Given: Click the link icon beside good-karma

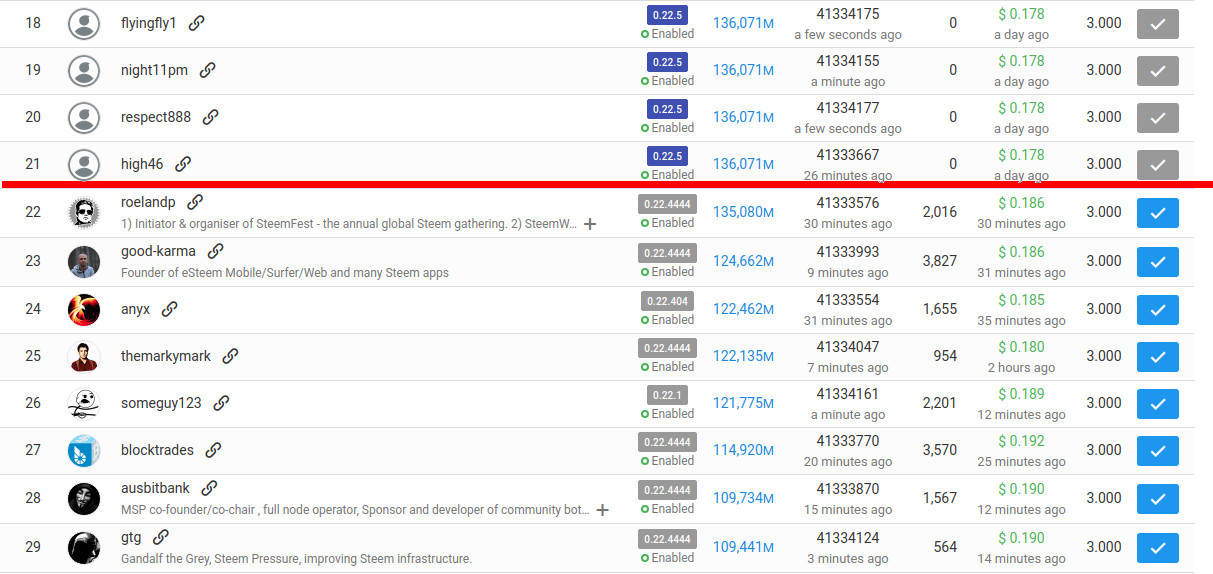Looking at the screenshot, I should (x=215, y=251).
